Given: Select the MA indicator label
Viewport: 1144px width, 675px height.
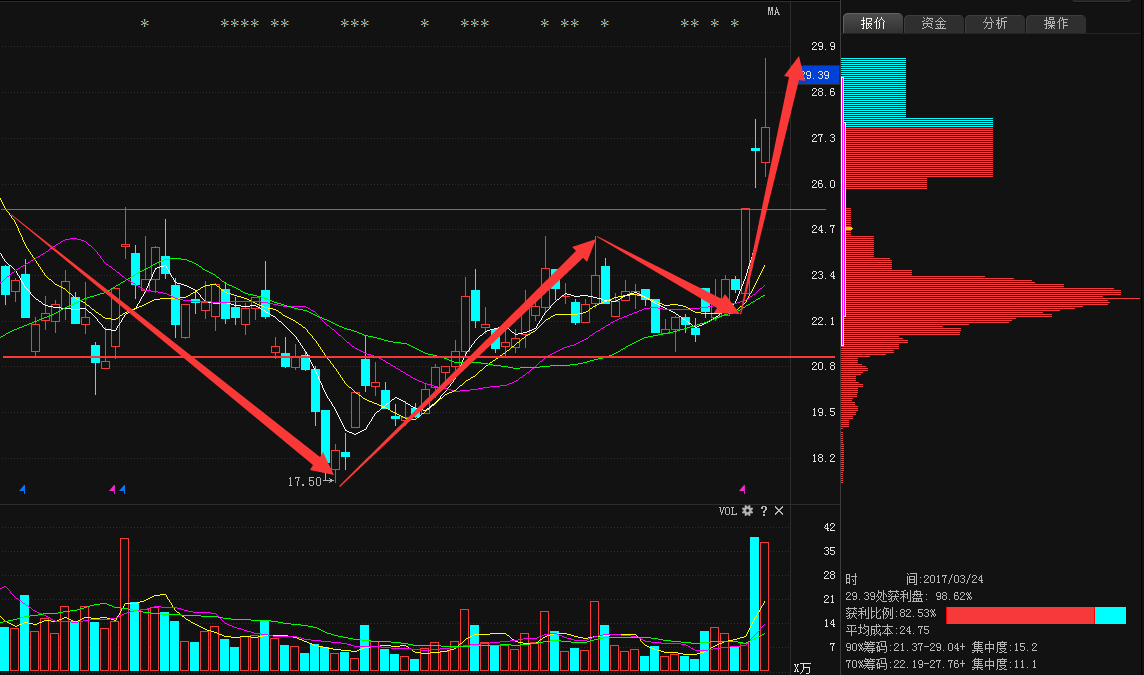Looking at the screenshot, I should click(x=773, y=11).
